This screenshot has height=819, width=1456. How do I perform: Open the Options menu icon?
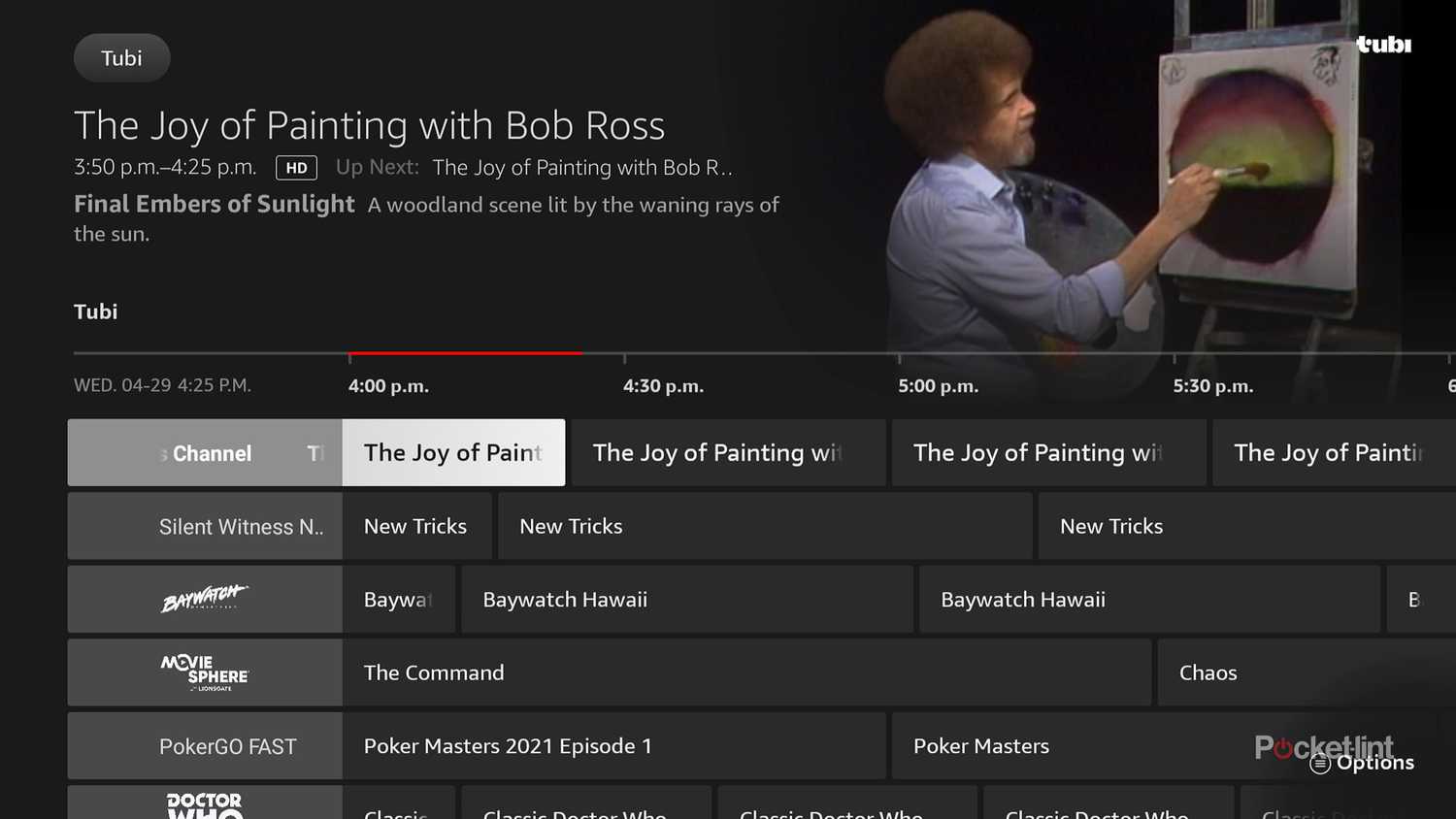tap(1317, 763)
